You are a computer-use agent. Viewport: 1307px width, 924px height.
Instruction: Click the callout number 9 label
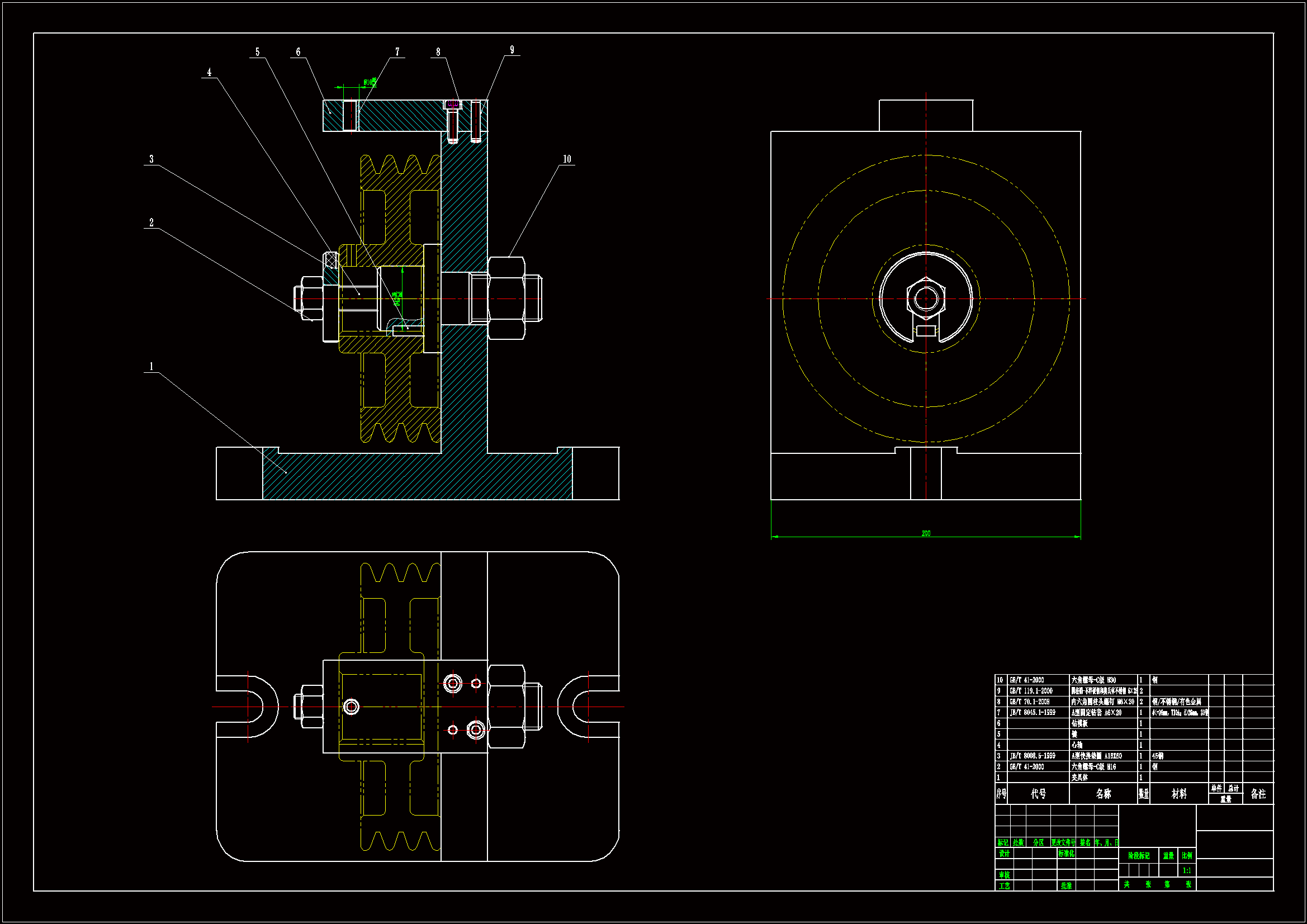(x=512, y=50)
